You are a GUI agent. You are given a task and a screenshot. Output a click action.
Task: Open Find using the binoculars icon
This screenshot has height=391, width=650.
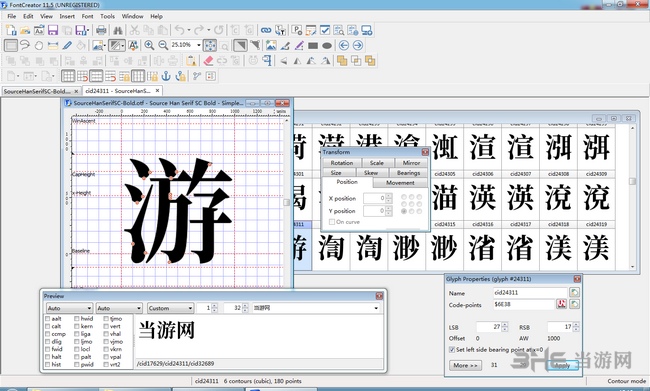tap(118, 30)
